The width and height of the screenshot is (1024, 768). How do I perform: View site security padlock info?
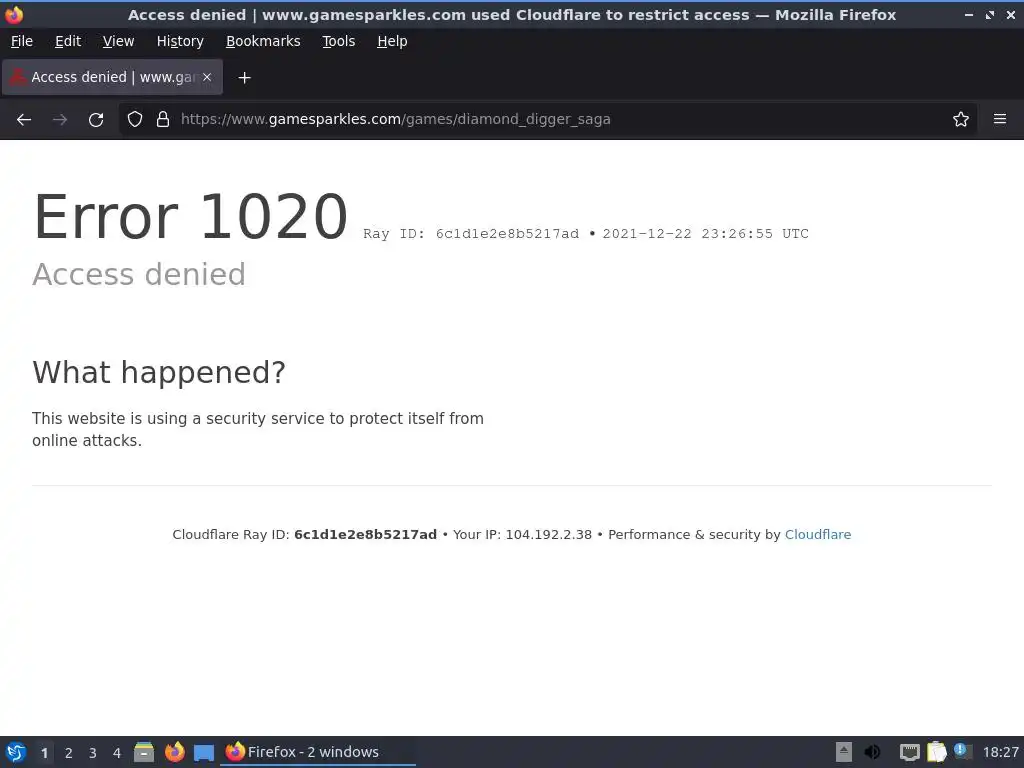tap(163, 120)
